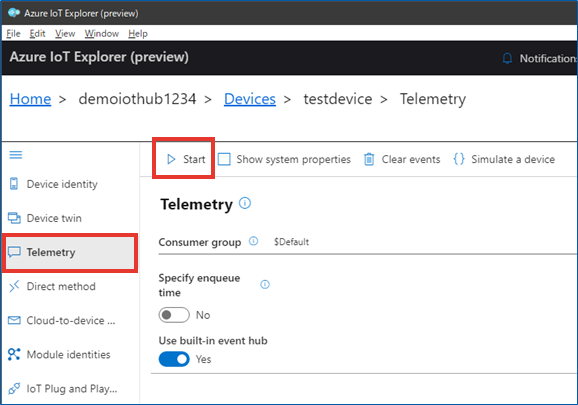Click info icon beside Specify enqueue time
The height and width of the screenshot is (405, 578).
point(265,284)
